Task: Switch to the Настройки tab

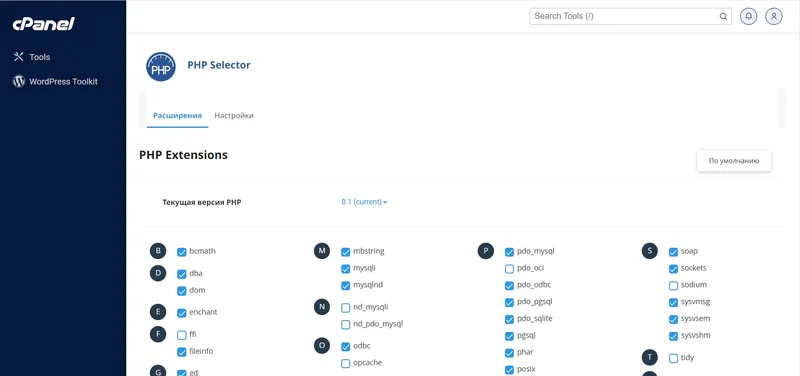Action: (x=234, y=116)
